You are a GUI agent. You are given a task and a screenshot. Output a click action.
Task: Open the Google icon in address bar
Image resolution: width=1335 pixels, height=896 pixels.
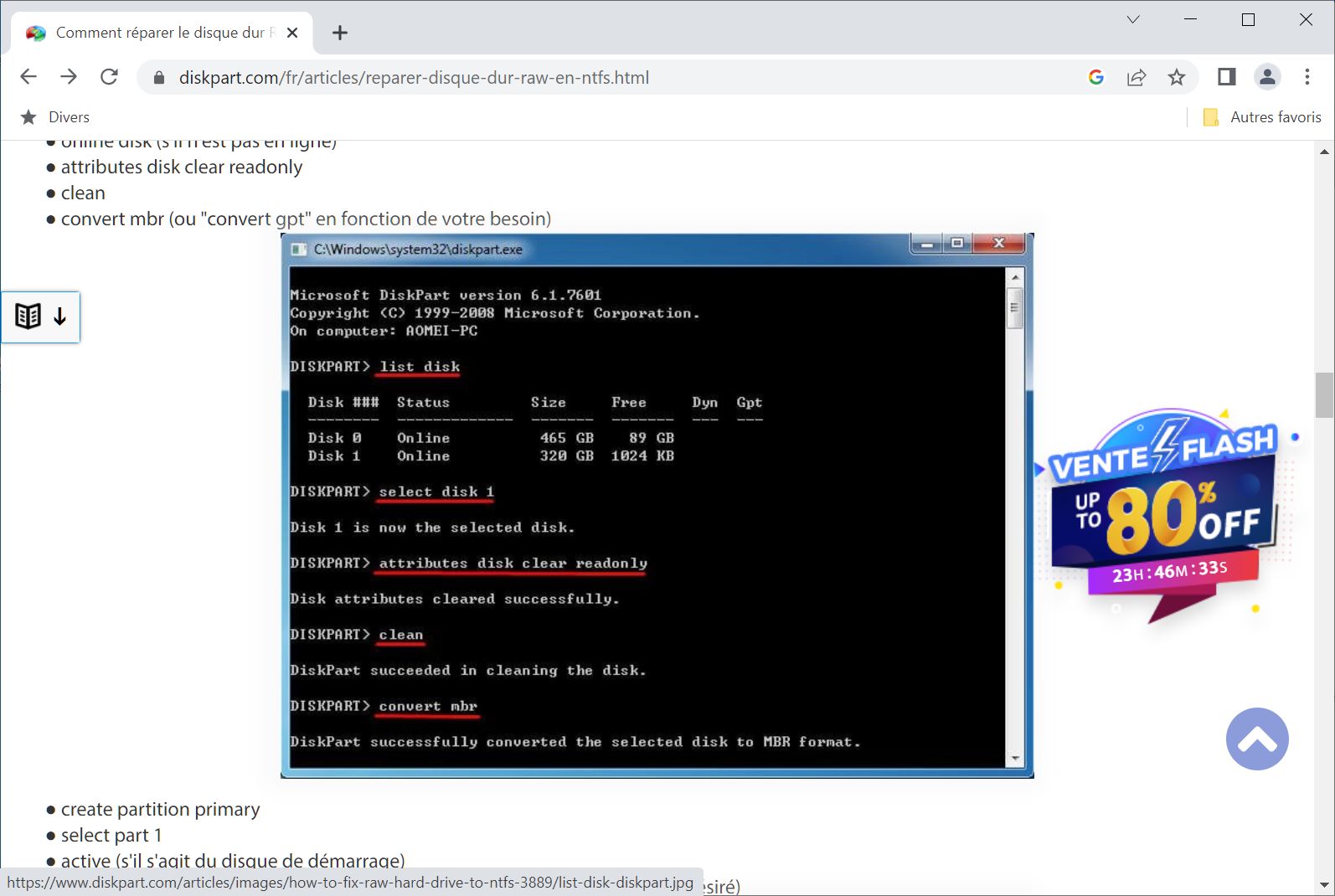(1095, 77)
